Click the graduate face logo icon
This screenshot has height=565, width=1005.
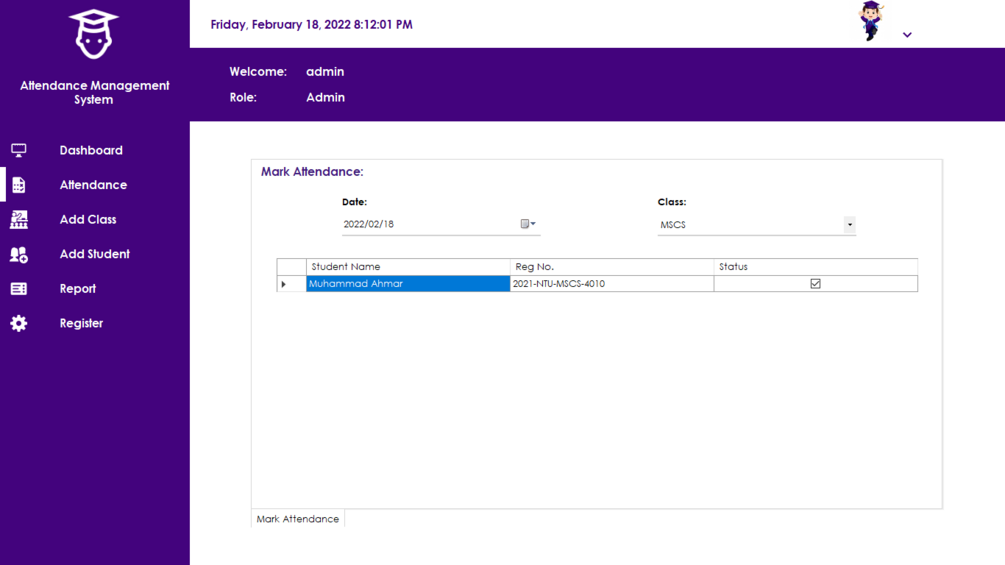click(x=94, y=35)
